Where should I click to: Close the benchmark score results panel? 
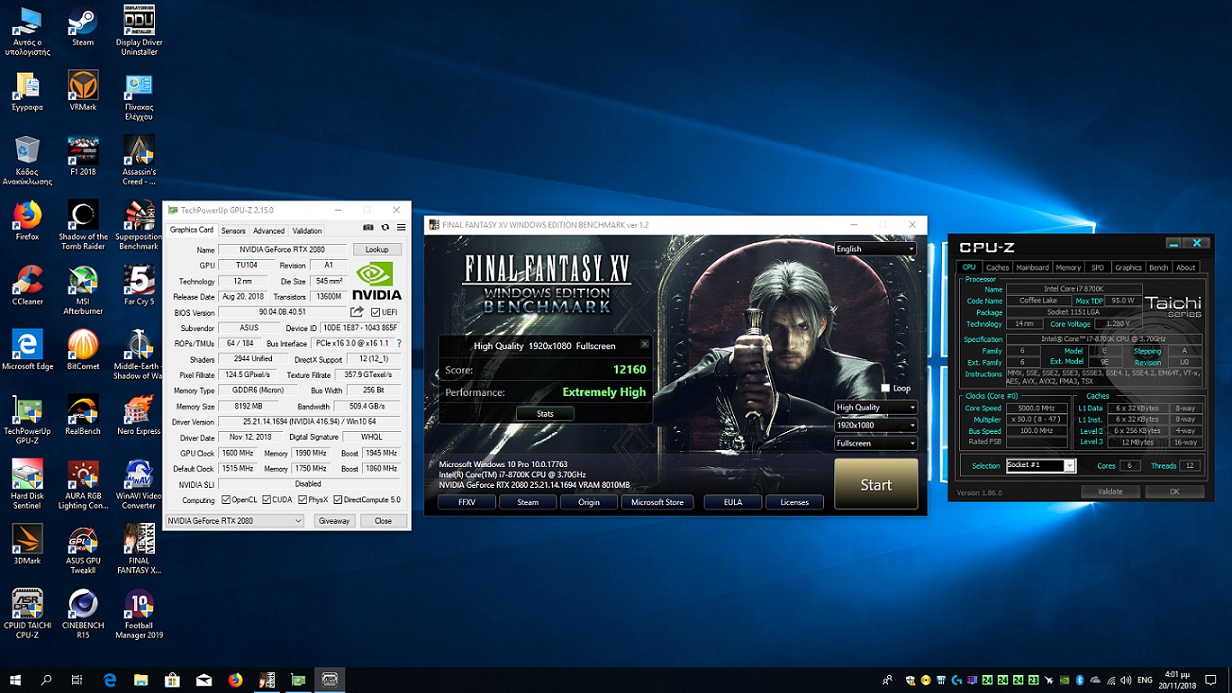pyautogui.click(x=644, y=344)
